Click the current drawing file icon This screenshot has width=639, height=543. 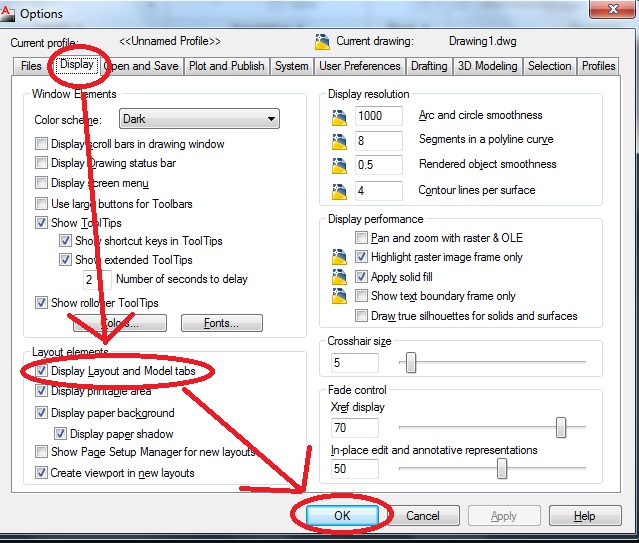[x=322, y=42]
